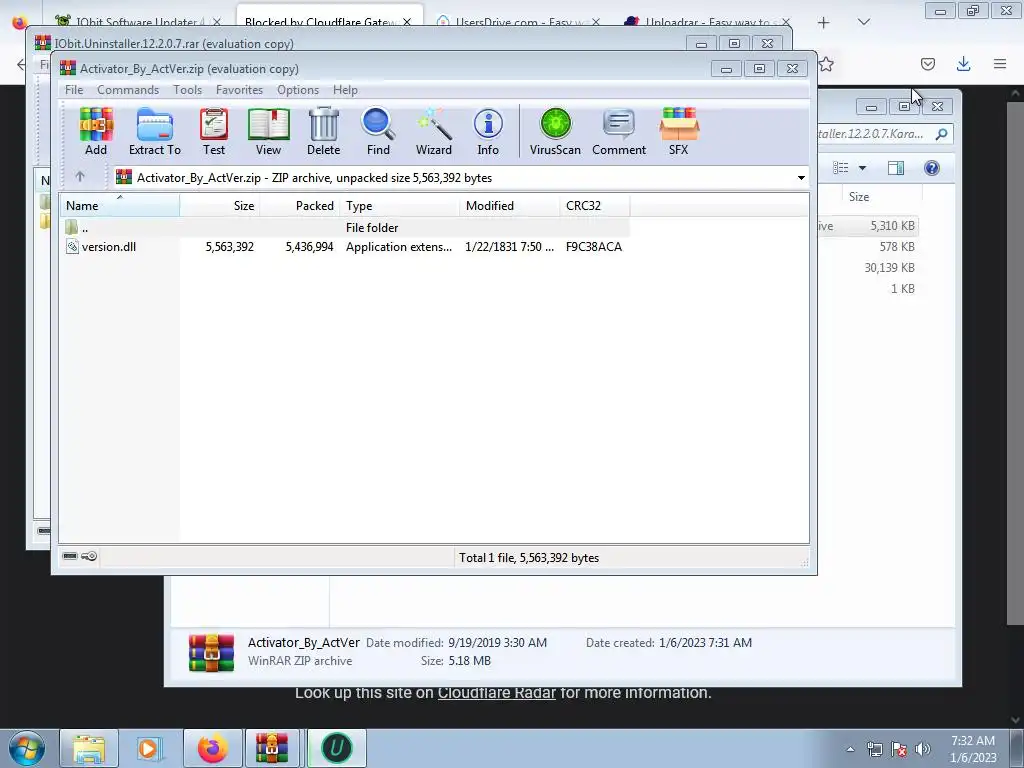Open the View toolbar button

click(268, 131)
